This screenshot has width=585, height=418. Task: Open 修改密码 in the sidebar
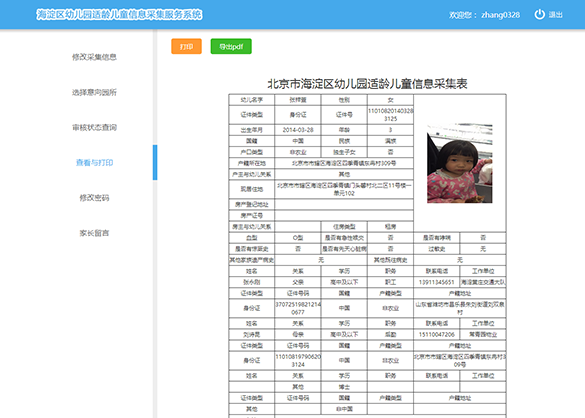pos(94,197)
